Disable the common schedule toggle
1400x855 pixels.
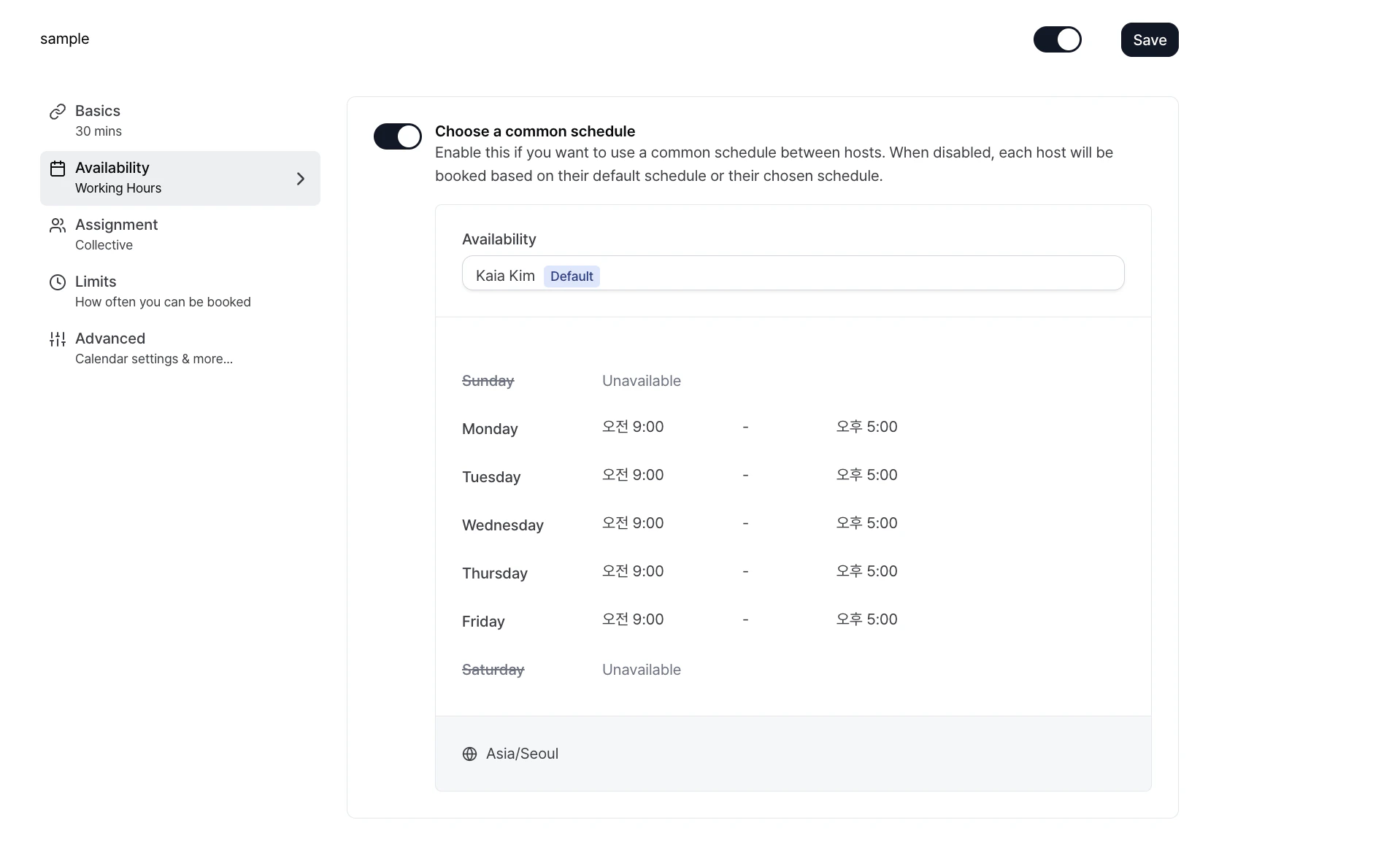tap(397, 136)
